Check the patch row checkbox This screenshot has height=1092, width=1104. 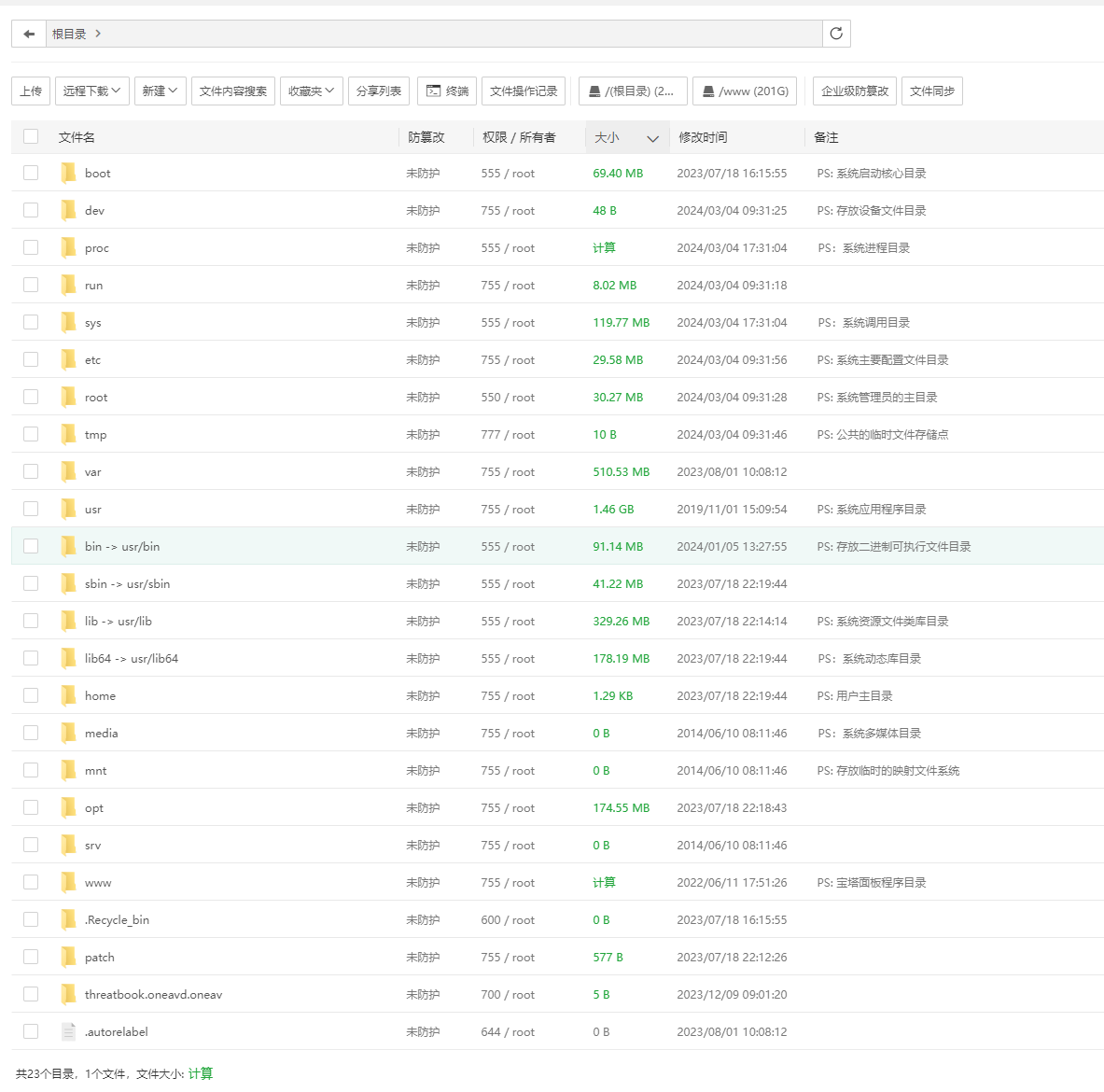pos(31,957)
